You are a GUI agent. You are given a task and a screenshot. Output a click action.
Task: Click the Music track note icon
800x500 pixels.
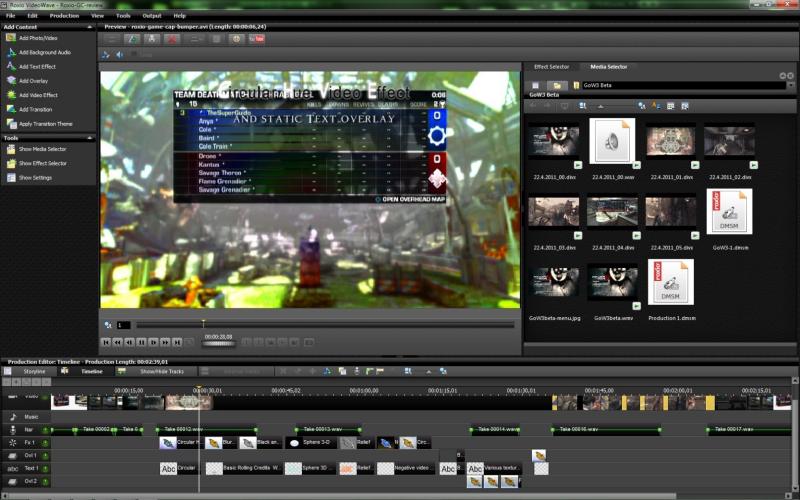click(13, 417)
